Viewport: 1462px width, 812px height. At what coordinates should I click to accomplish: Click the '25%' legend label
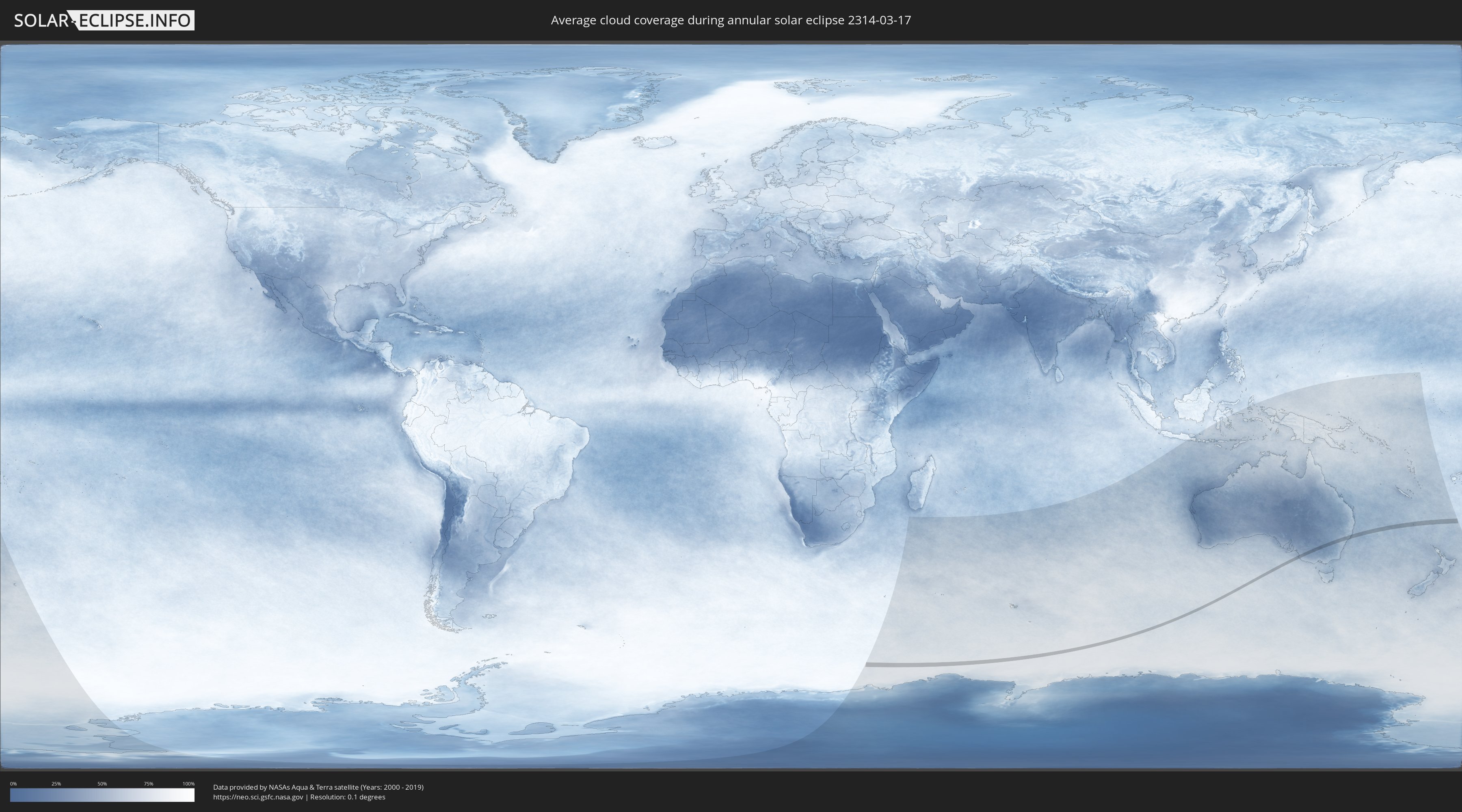[56, 784]
